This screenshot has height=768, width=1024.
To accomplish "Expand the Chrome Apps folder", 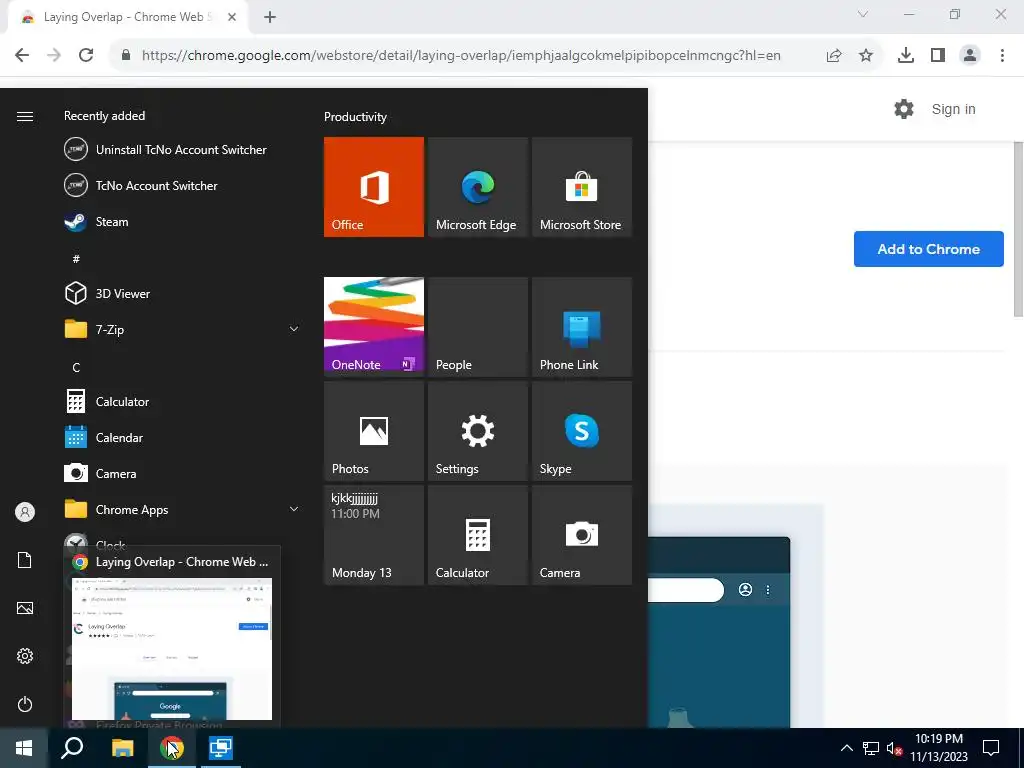I will coord(183,509).
